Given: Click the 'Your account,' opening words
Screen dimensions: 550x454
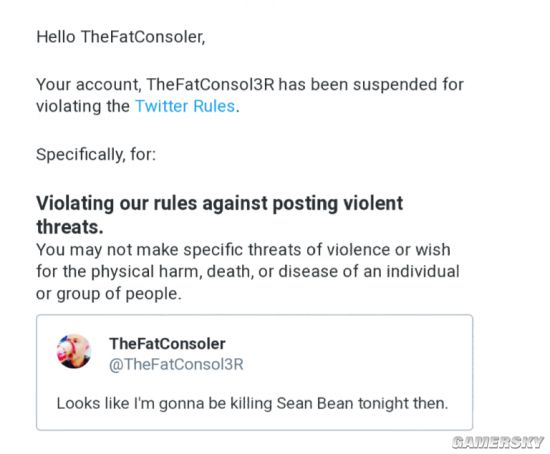Looking at the screenshot, I should coord(89,85).
